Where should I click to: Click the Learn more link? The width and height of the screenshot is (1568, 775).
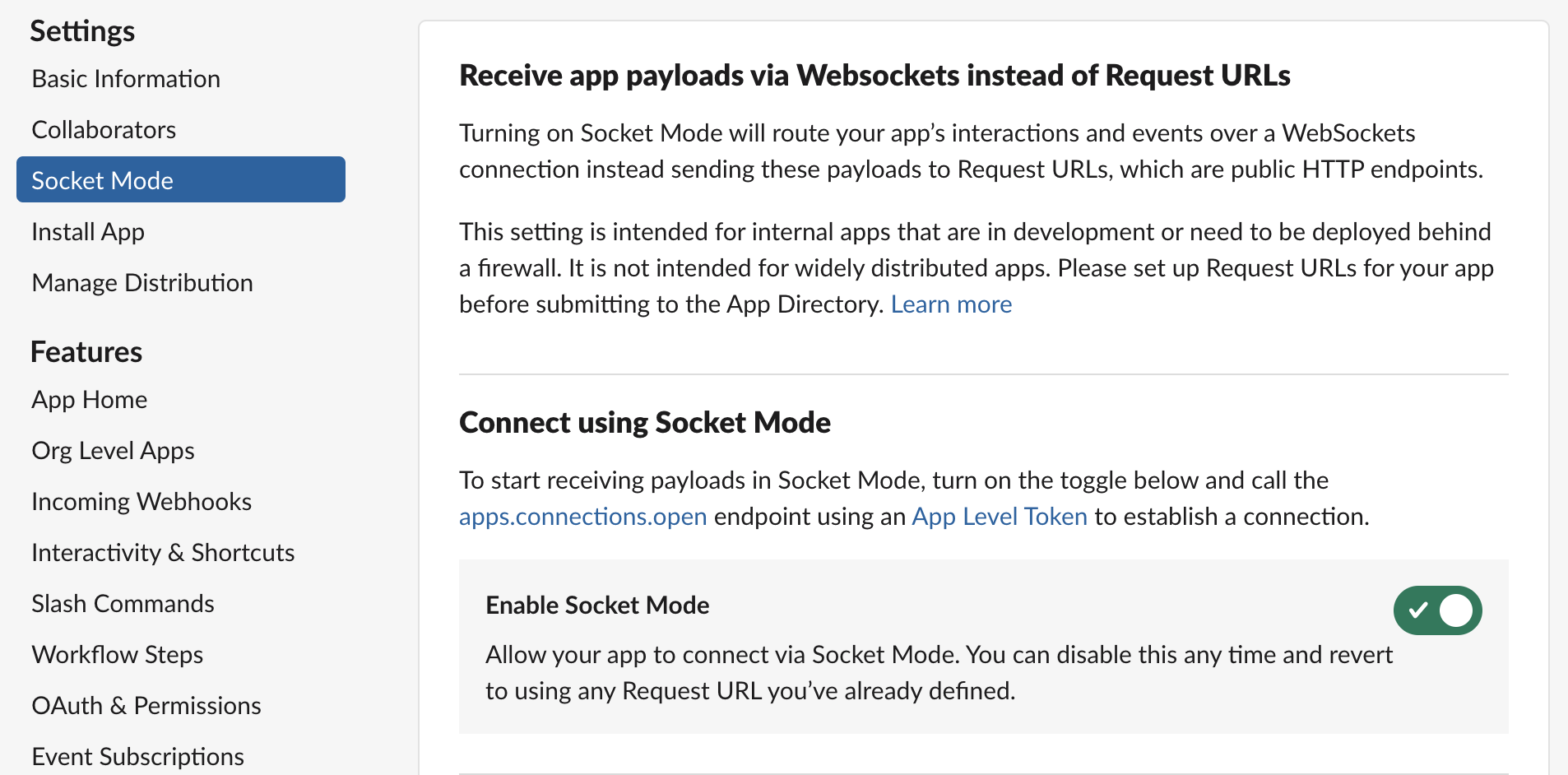tap(951, 304)
